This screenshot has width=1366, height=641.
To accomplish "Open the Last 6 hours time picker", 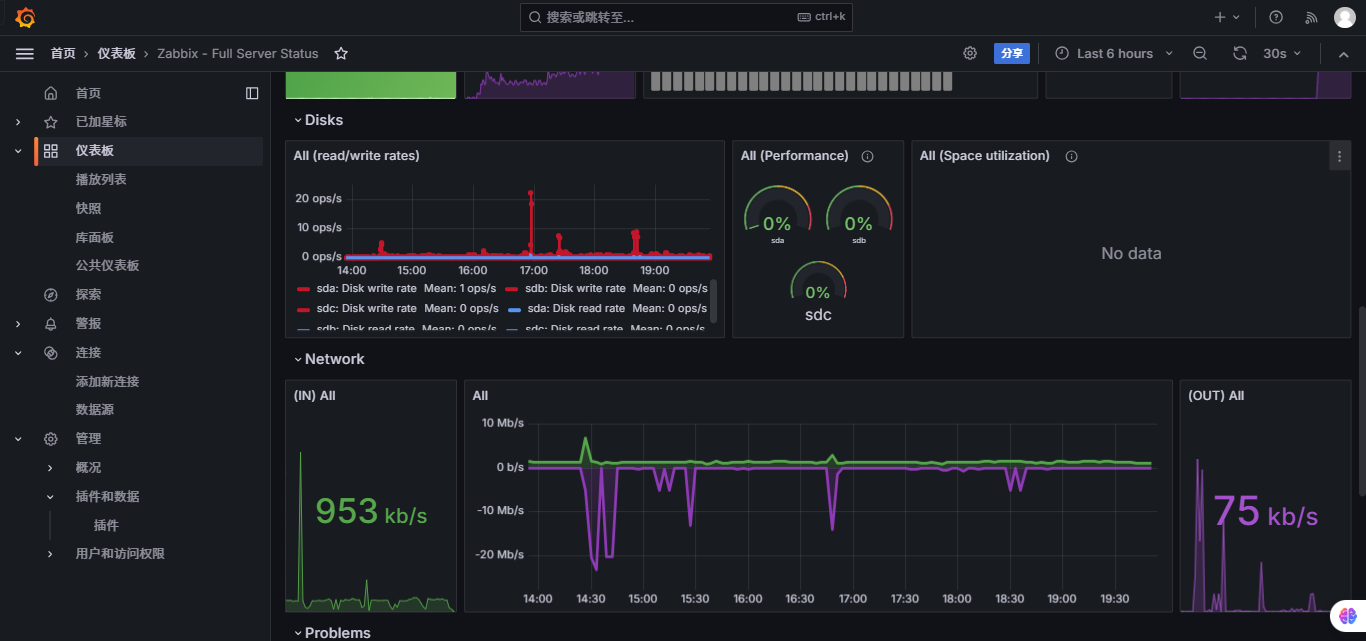I will pyautogui.click(x=1114, y=54).
